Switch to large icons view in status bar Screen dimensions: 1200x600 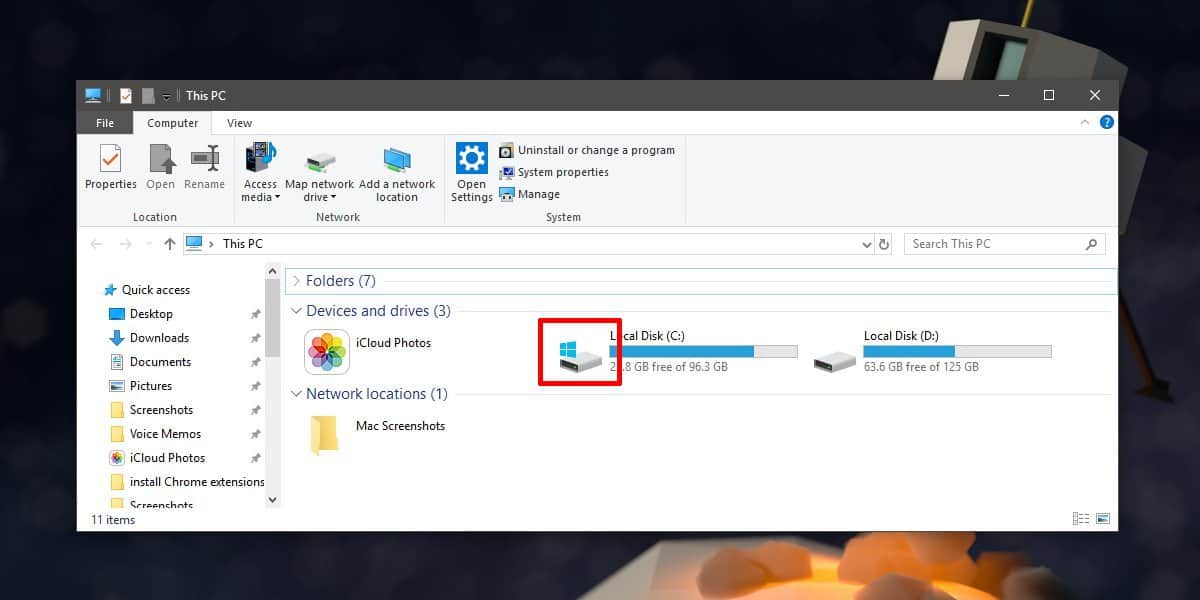[x=1103, y=519]
